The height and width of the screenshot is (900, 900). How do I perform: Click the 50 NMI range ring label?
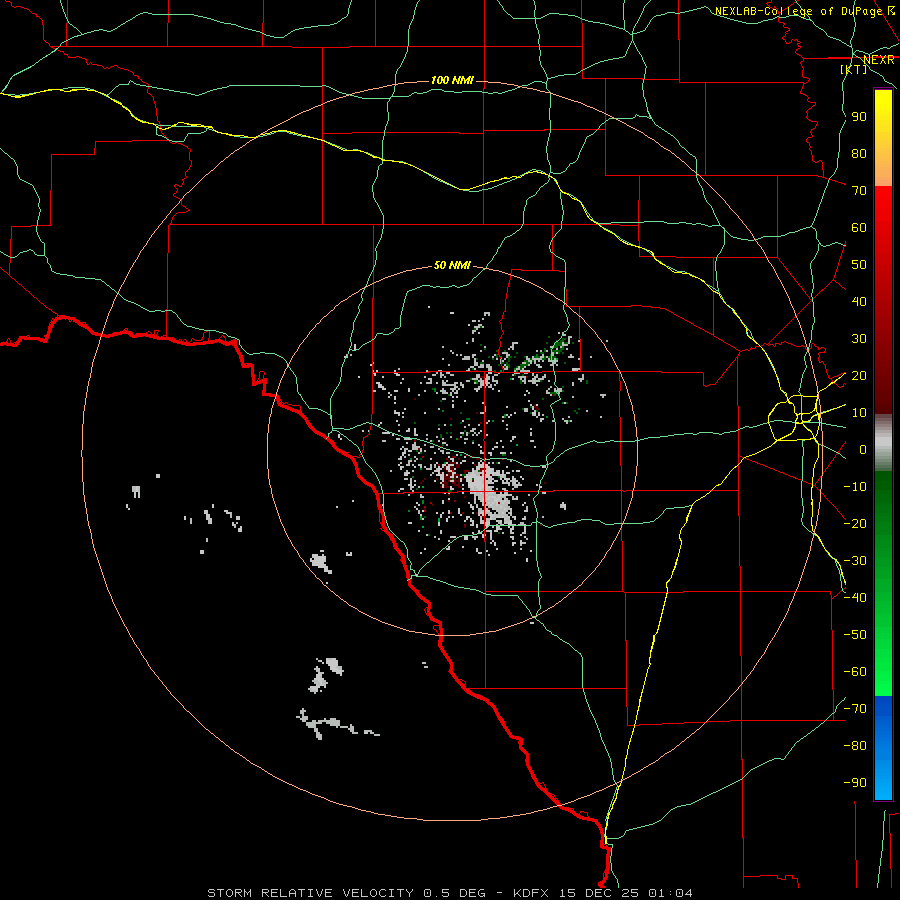[452, 265]
